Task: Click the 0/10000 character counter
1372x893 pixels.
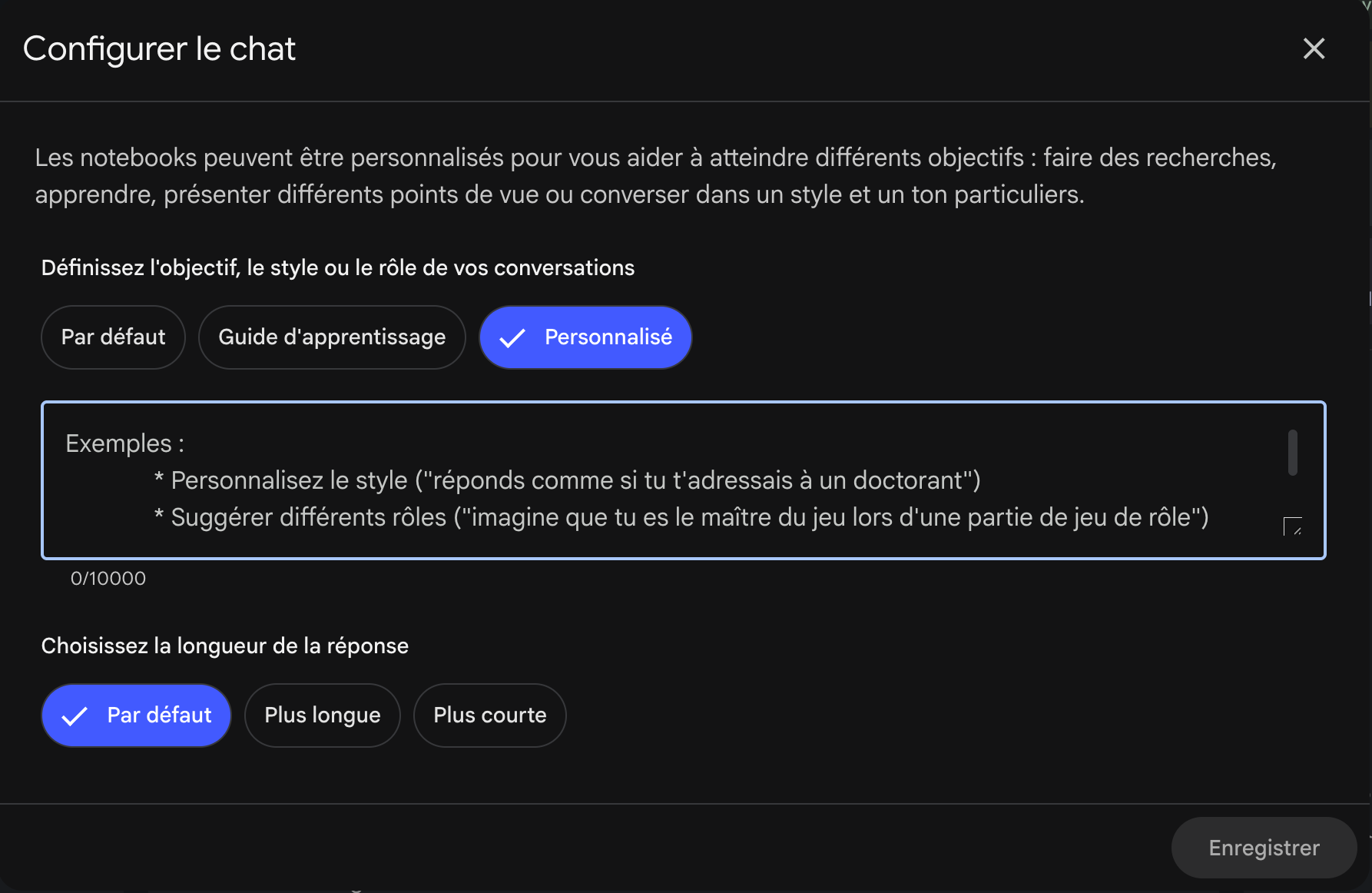Action: [108, 579]
